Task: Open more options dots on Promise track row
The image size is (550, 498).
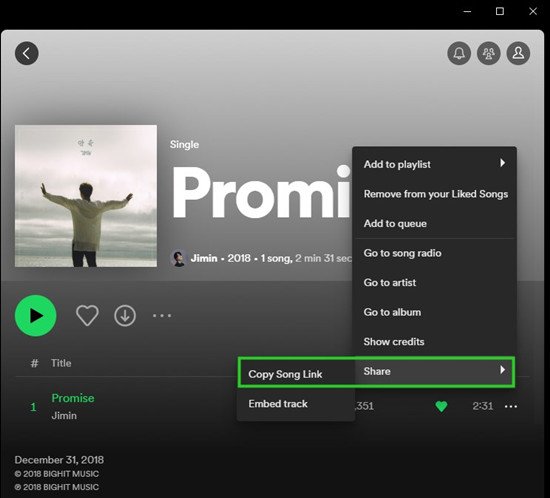Action: click(x=511, y=406)
